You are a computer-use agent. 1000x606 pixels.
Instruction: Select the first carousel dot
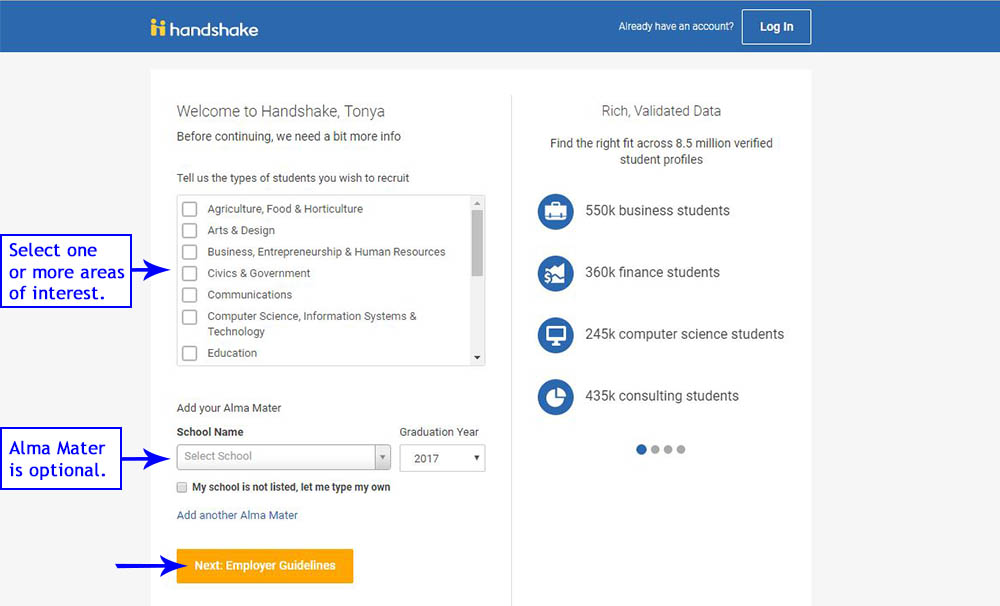coord(642,449)
